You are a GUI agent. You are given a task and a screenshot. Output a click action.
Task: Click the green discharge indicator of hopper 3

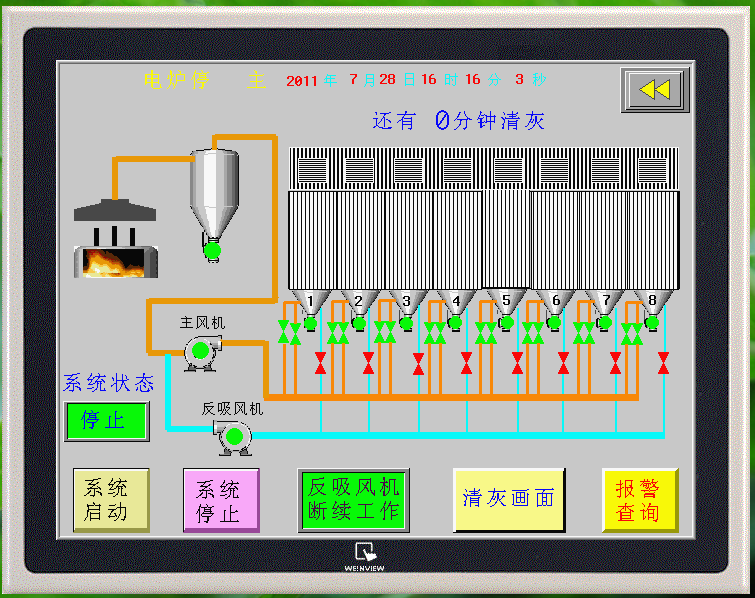pos(406,323)
